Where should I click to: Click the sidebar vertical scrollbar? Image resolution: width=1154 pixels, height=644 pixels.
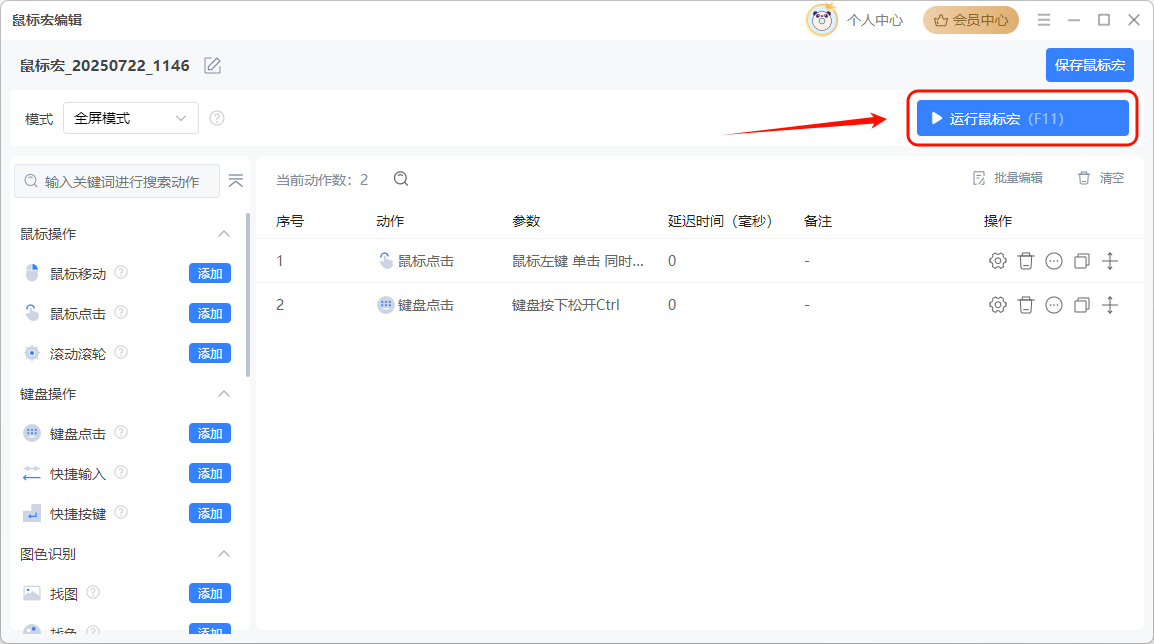[x=248, y=294]
